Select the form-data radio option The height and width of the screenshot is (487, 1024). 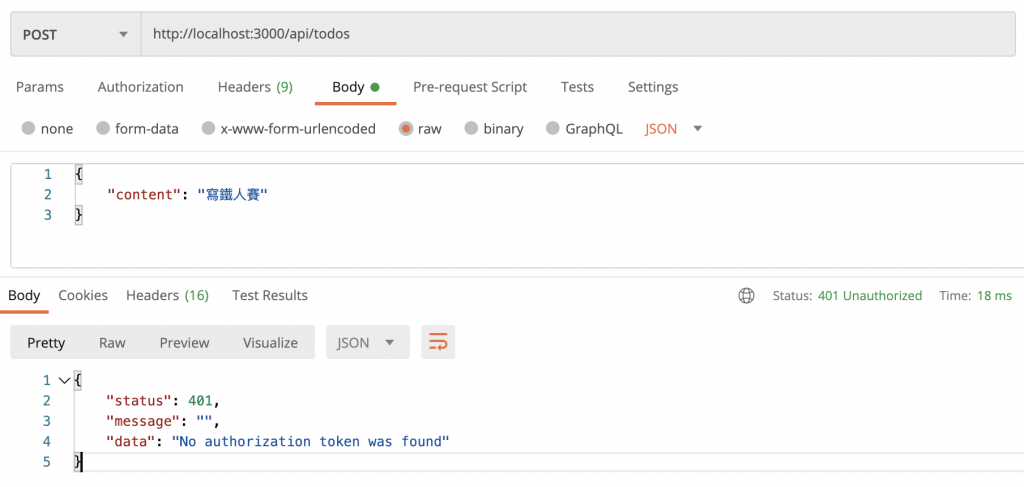tap(103, 129)
